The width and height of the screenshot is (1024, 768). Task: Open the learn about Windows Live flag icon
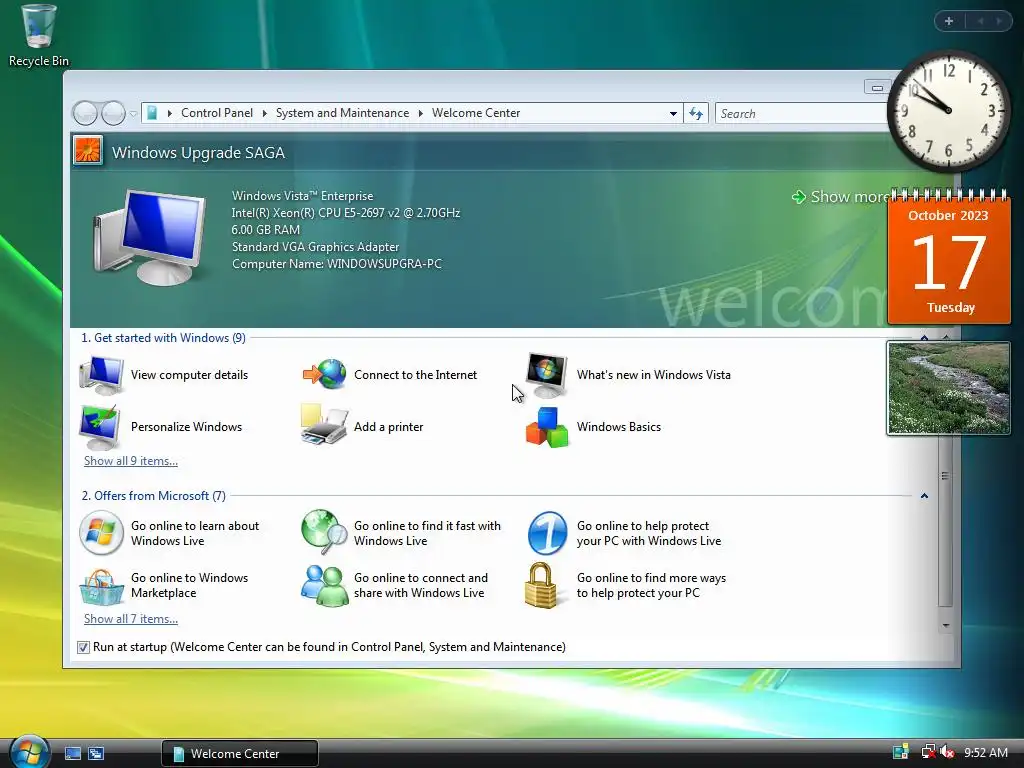[x=101, y=533]
